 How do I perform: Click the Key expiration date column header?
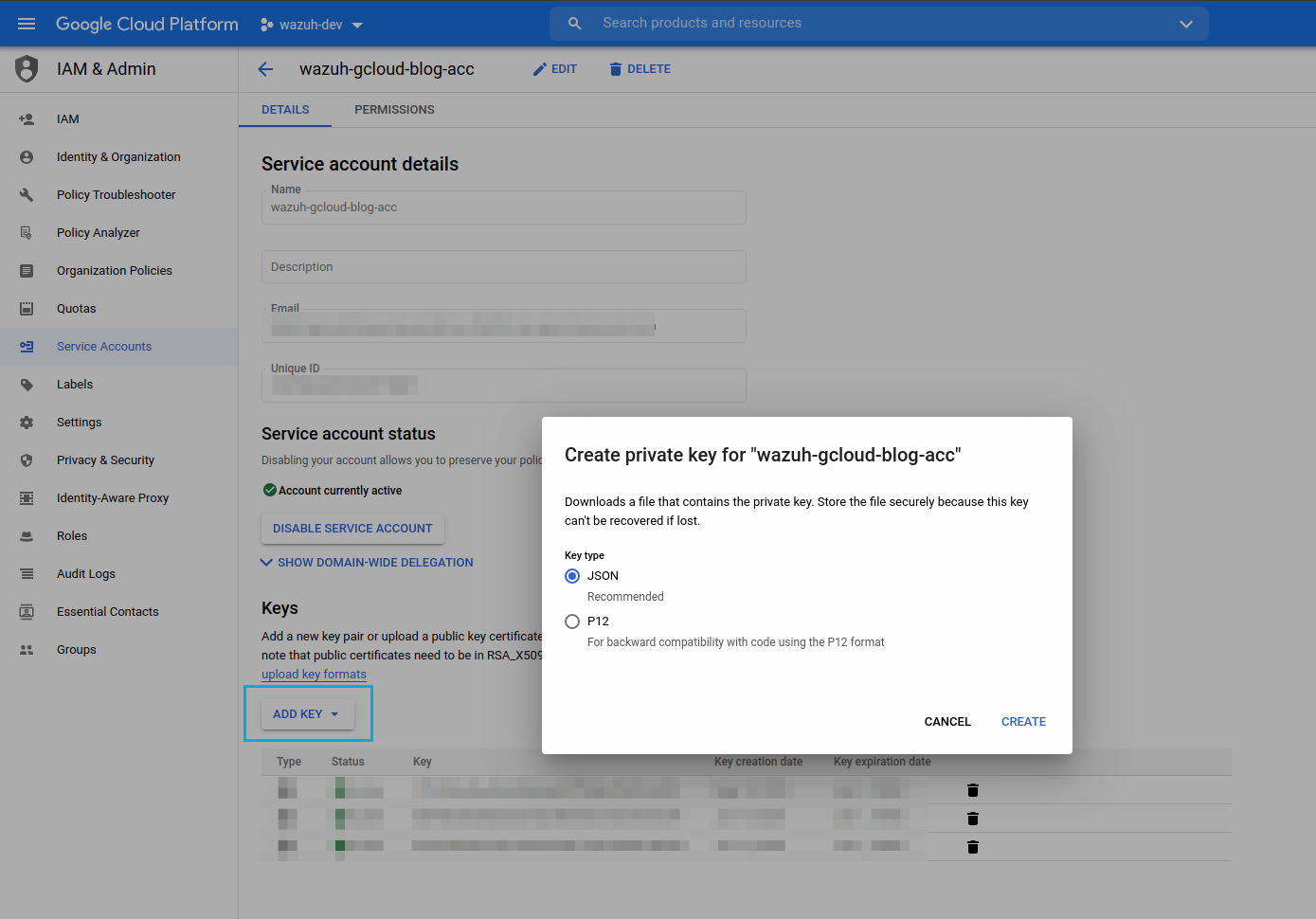pos(882,762)
